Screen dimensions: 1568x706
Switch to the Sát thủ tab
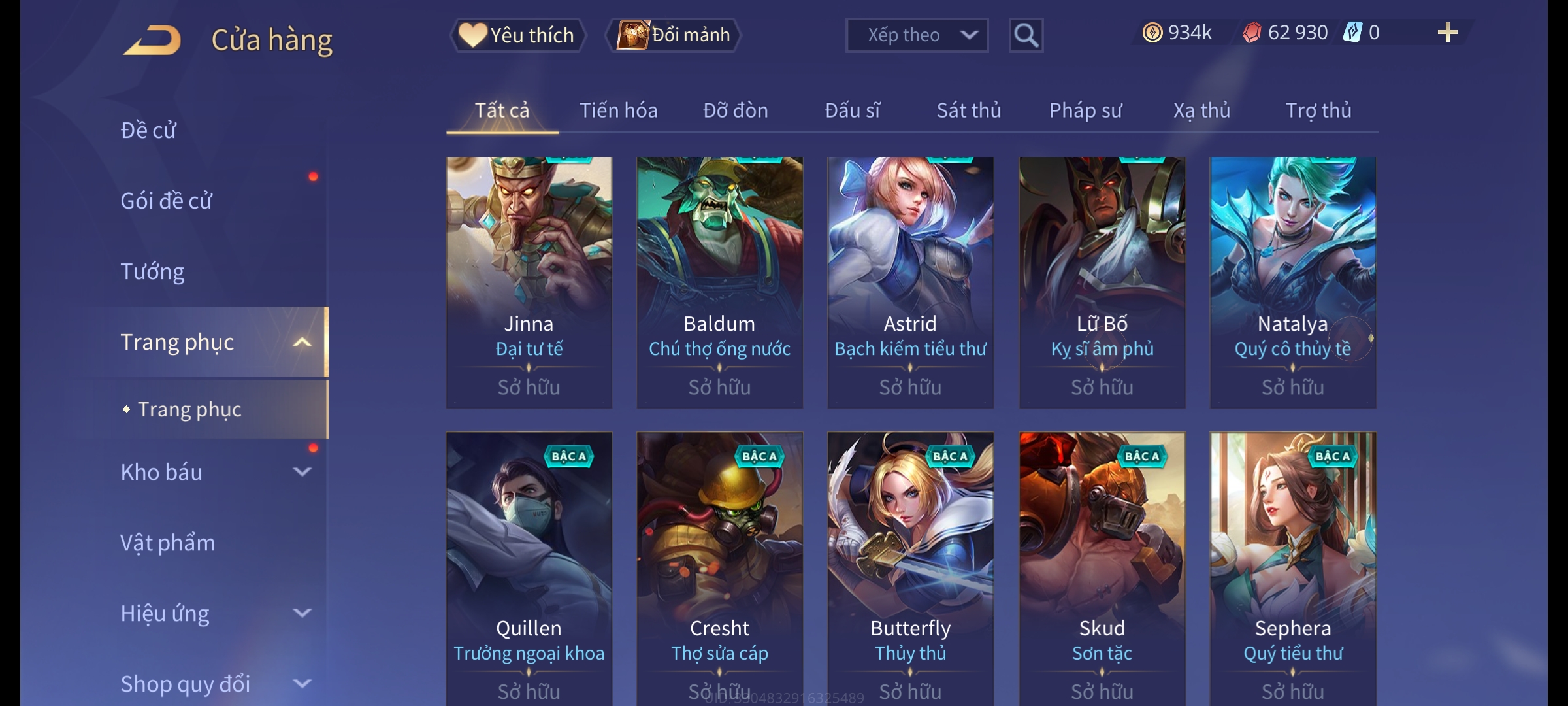(x=969, y=110)
